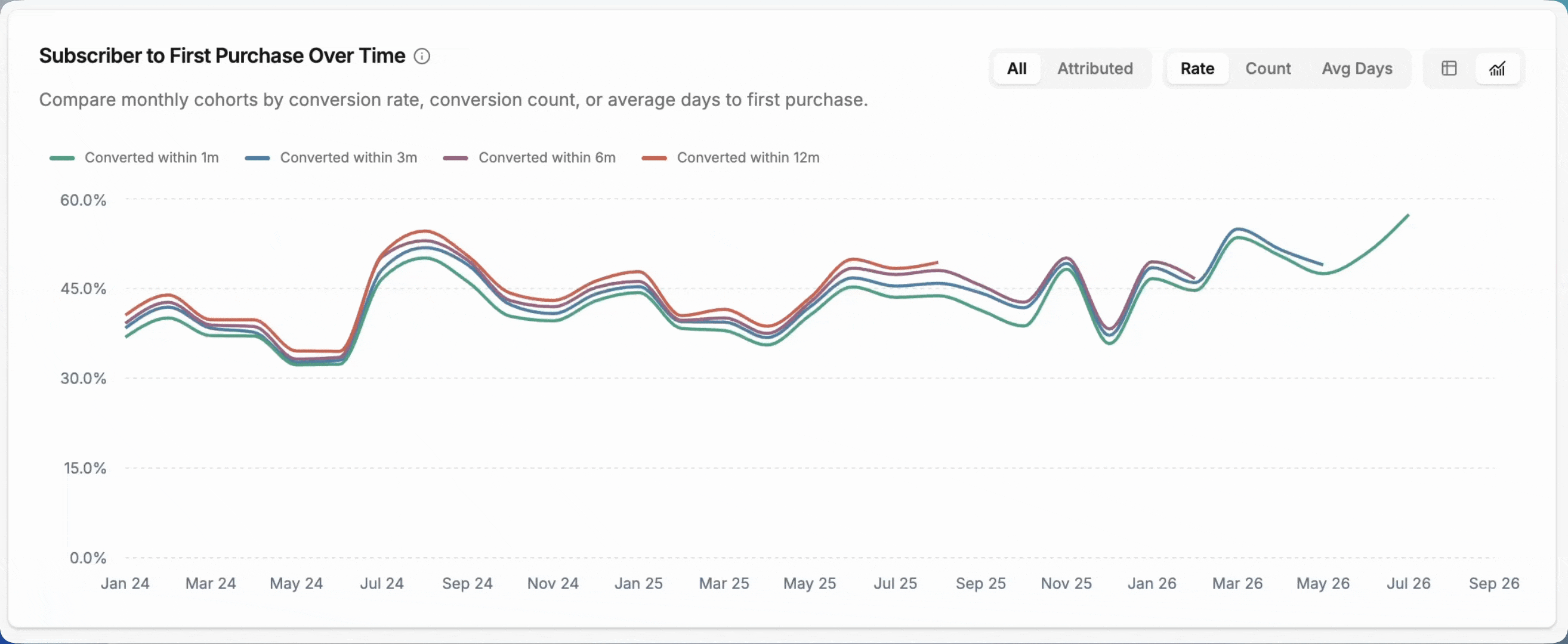Screen dimensions: 1568x644
Task: Click the Jul 26 x-axis label
Action: (x=1409, y=583)
